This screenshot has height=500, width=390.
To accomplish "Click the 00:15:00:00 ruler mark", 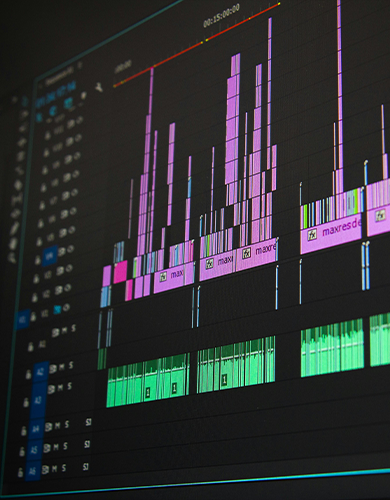I will (221, 16).
